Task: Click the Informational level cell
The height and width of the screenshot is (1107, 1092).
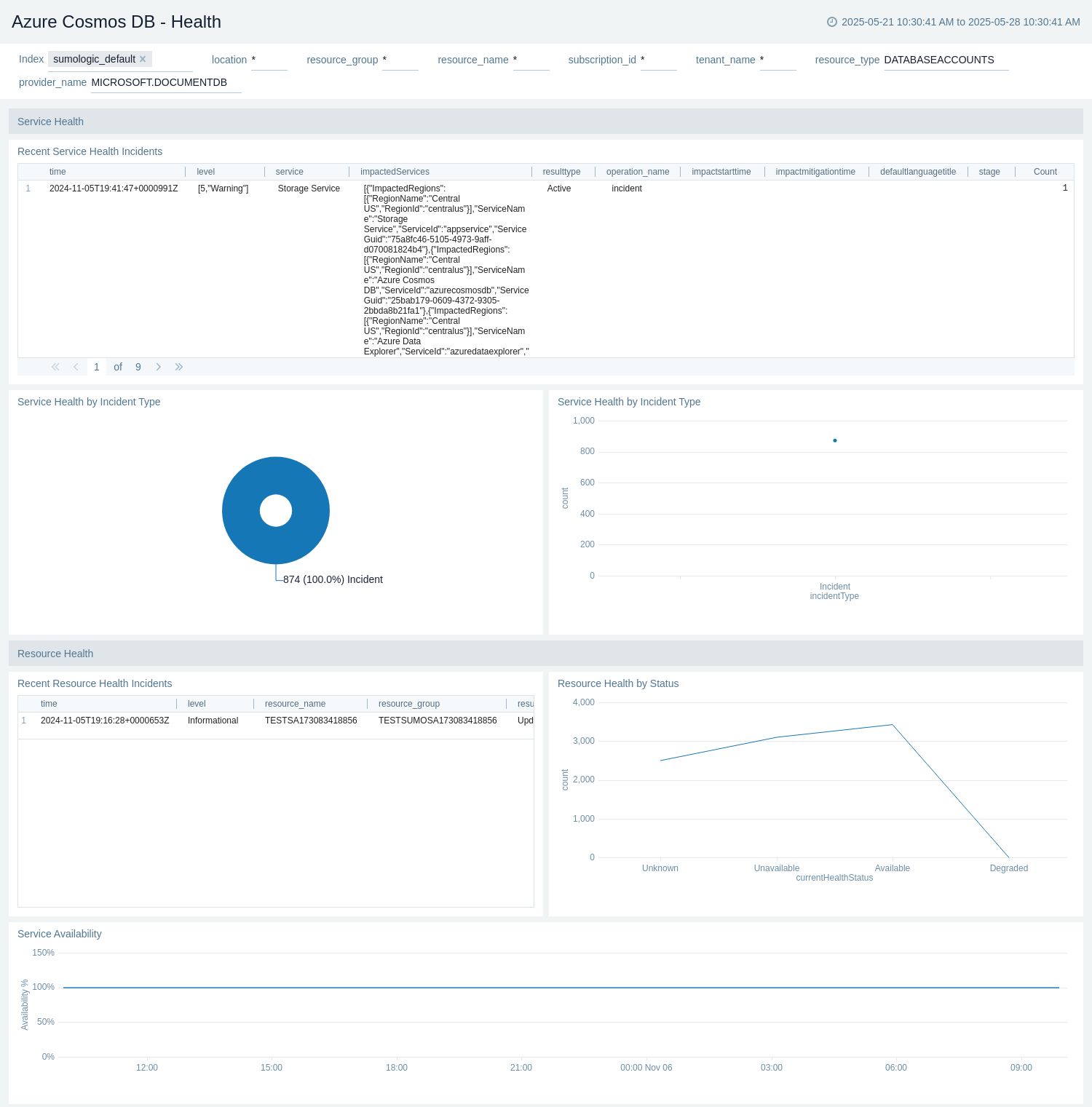Action: (213, 721)
